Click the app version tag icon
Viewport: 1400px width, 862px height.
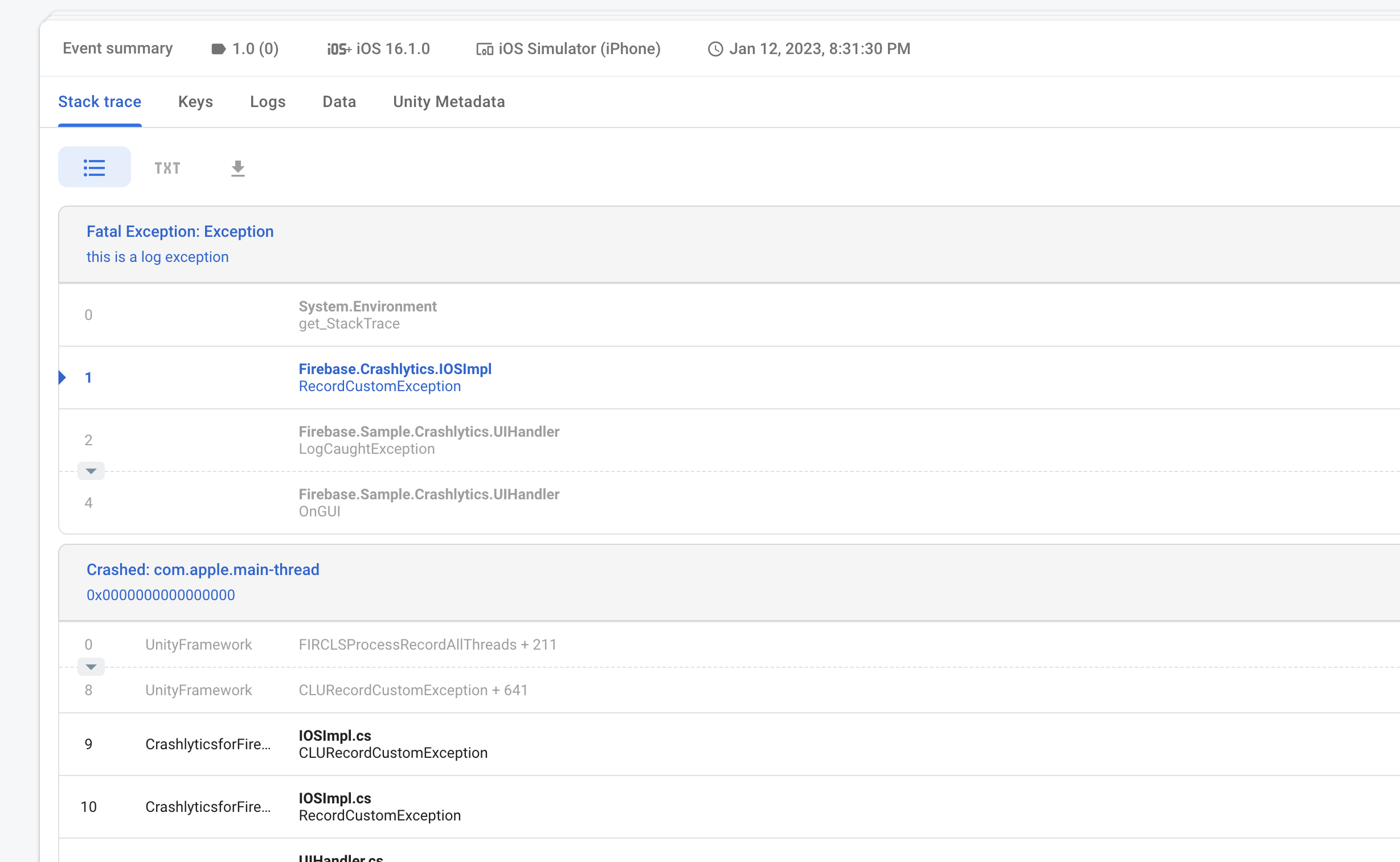(218, 49)
